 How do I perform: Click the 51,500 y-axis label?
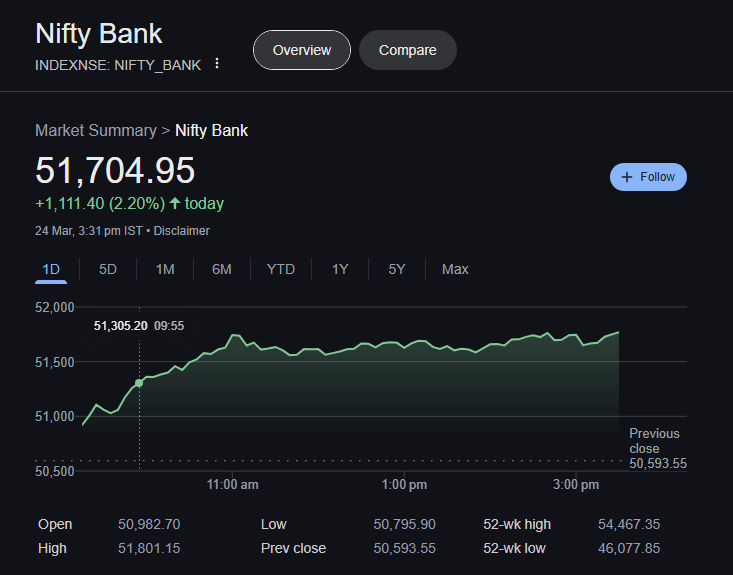tap(55, 362)
